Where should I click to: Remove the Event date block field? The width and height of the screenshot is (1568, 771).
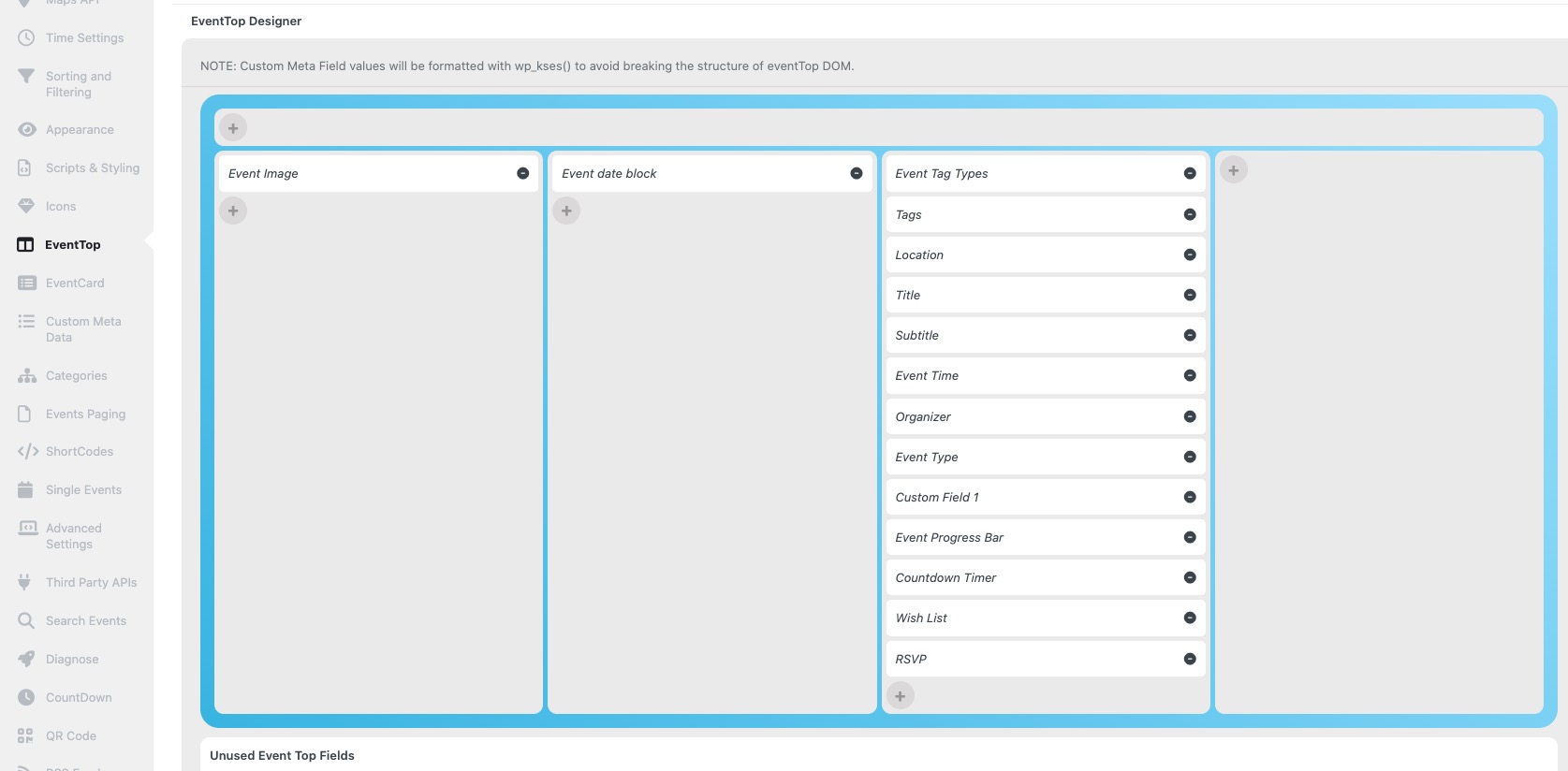[857, 173]
